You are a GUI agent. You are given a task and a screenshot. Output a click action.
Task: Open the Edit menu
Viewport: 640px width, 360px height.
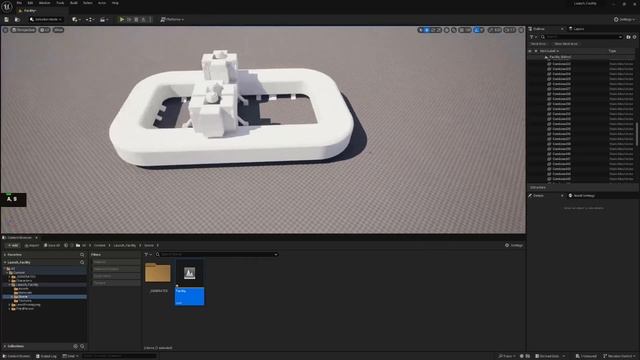tap(30, 3)
